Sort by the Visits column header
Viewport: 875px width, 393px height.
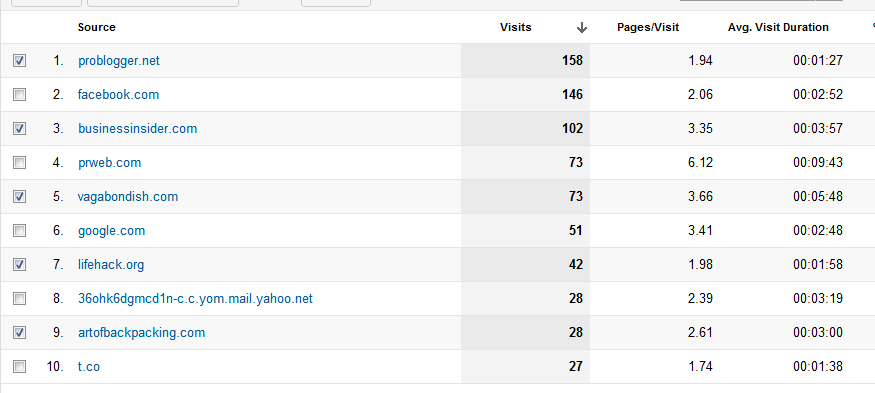coord(516,27)
